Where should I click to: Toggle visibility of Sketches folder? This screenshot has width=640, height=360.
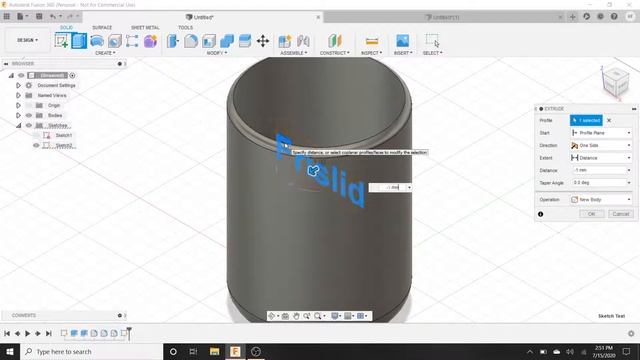coord(29,125)
